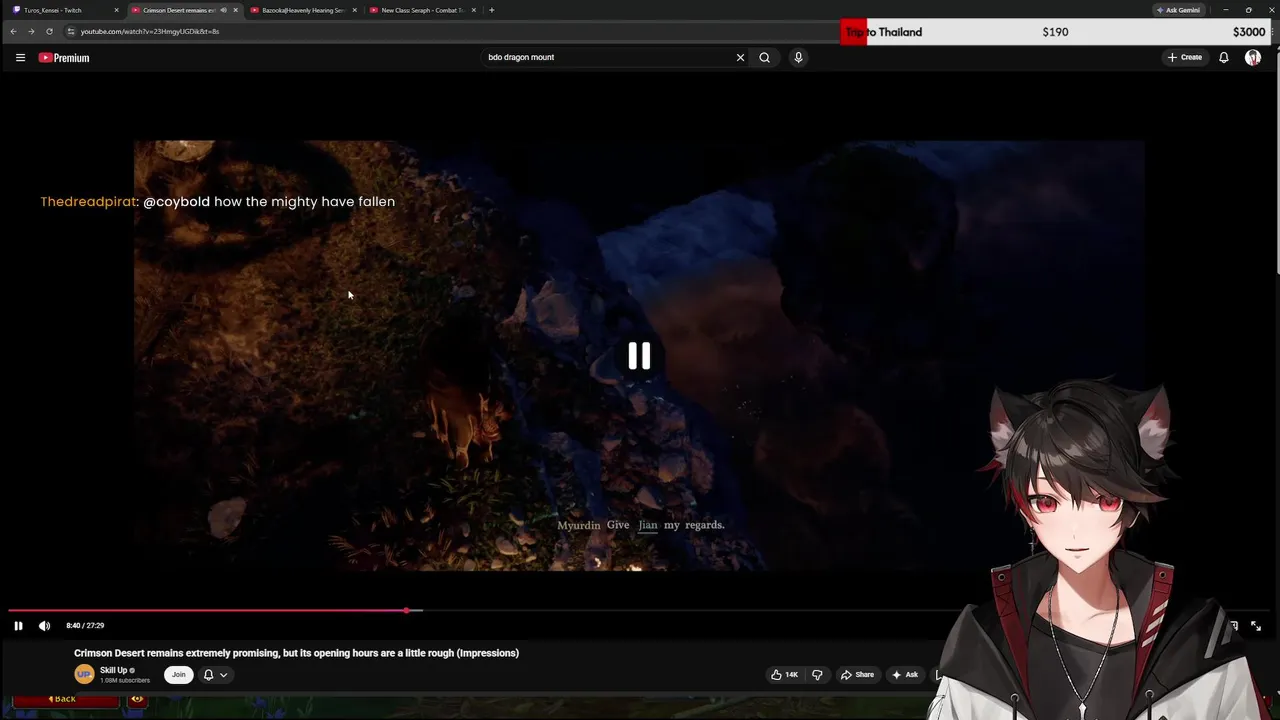
Task: Click the Crimson Desert video title
Action: click(296, 653)
